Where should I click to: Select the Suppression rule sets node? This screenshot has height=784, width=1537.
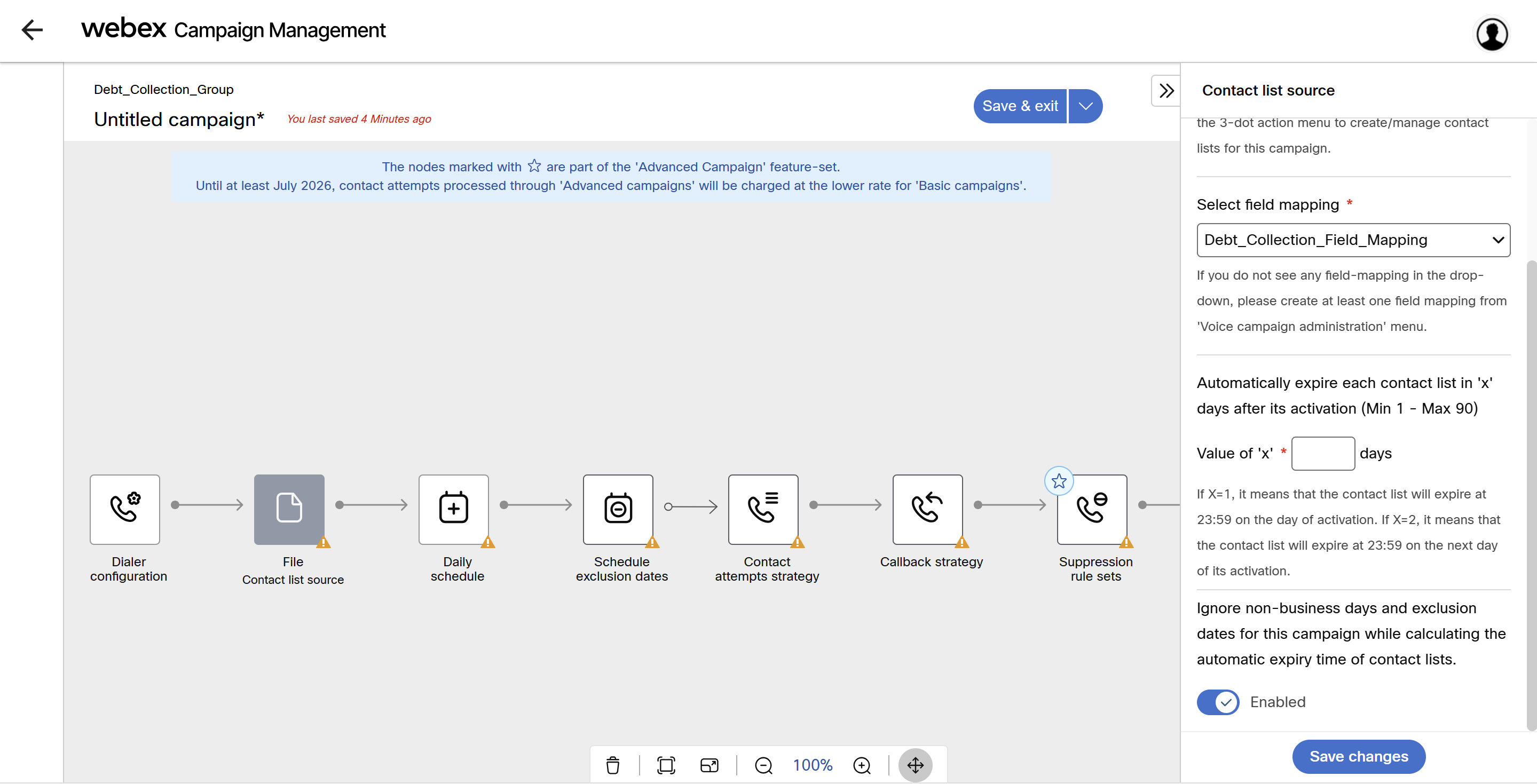[1091, 509]
